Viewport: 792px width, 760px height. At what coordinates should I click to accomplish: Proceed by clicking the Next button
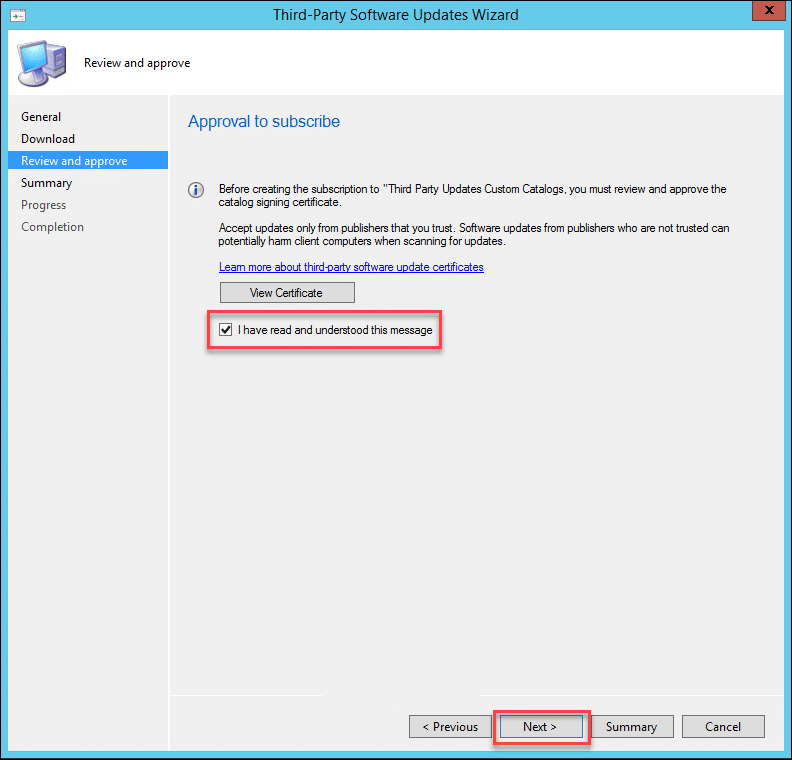540,727
